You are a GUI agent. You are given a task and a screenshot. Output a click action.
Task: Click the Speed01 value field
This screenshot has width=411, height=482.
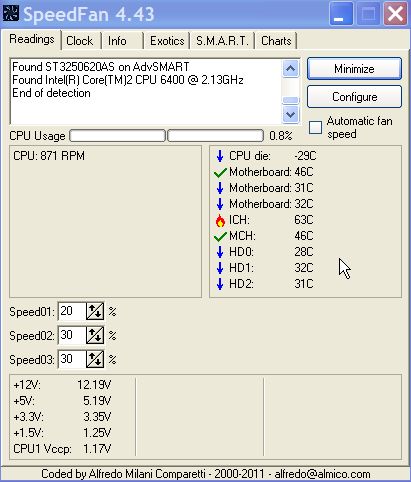72,311
